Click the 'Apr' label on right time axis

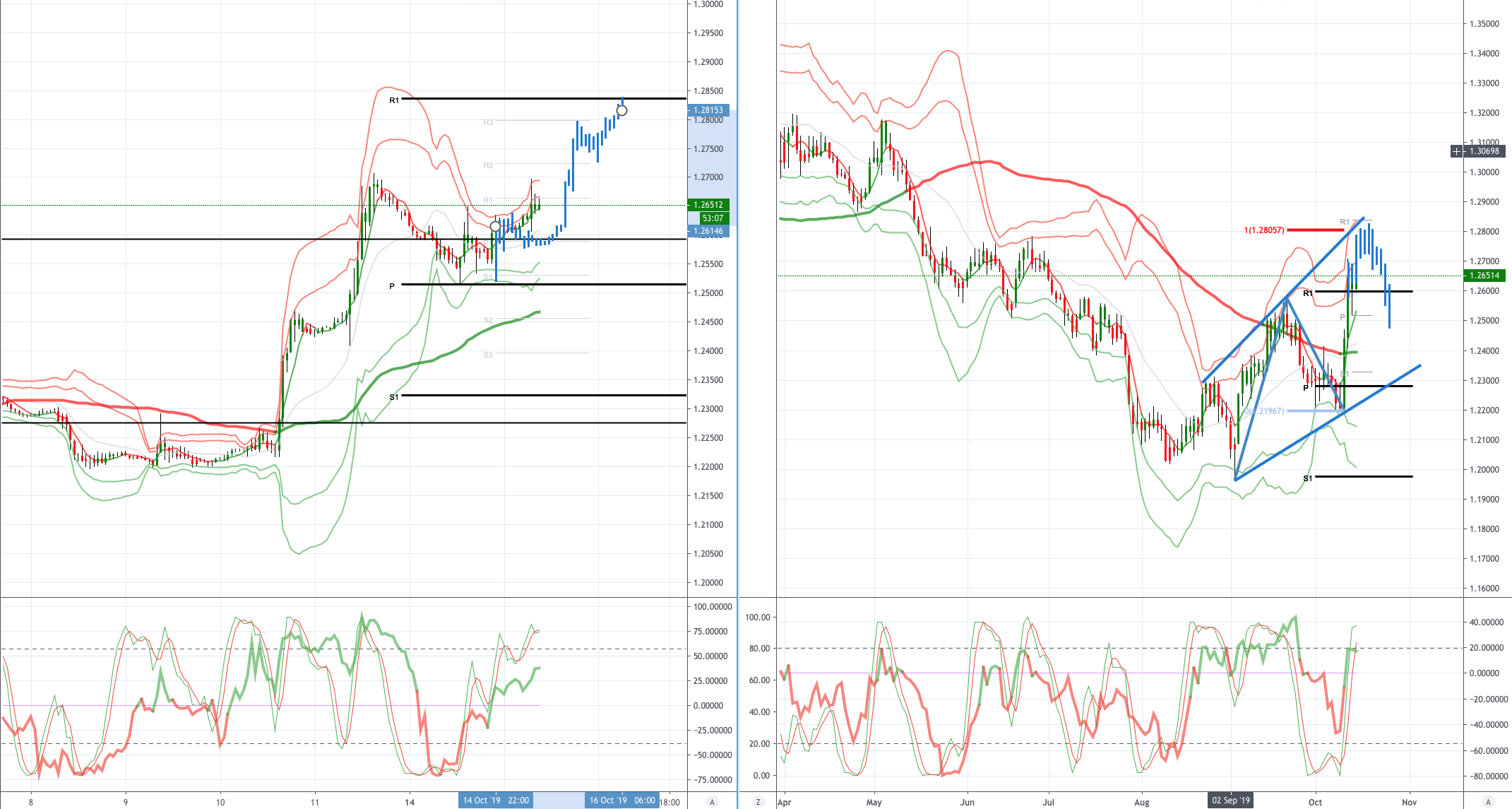pos(784,803)
